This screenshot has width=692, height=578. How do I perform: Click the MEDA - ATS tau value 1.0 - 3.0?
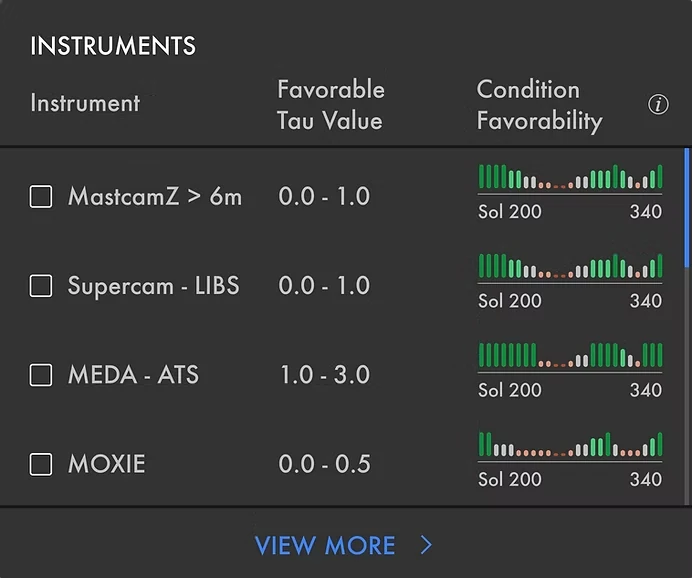[325, 375]
